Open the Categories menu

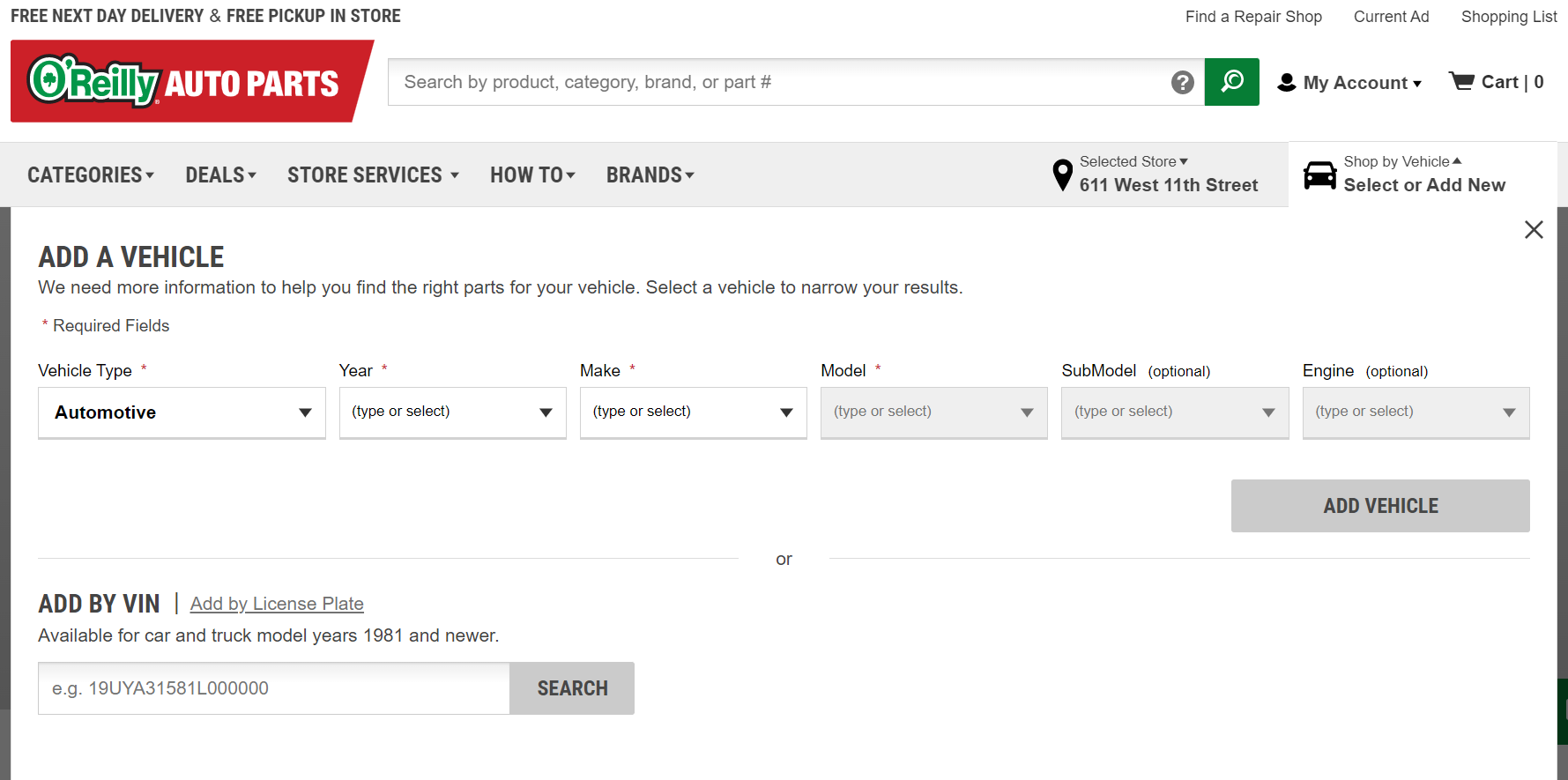[x=91, y=175]
